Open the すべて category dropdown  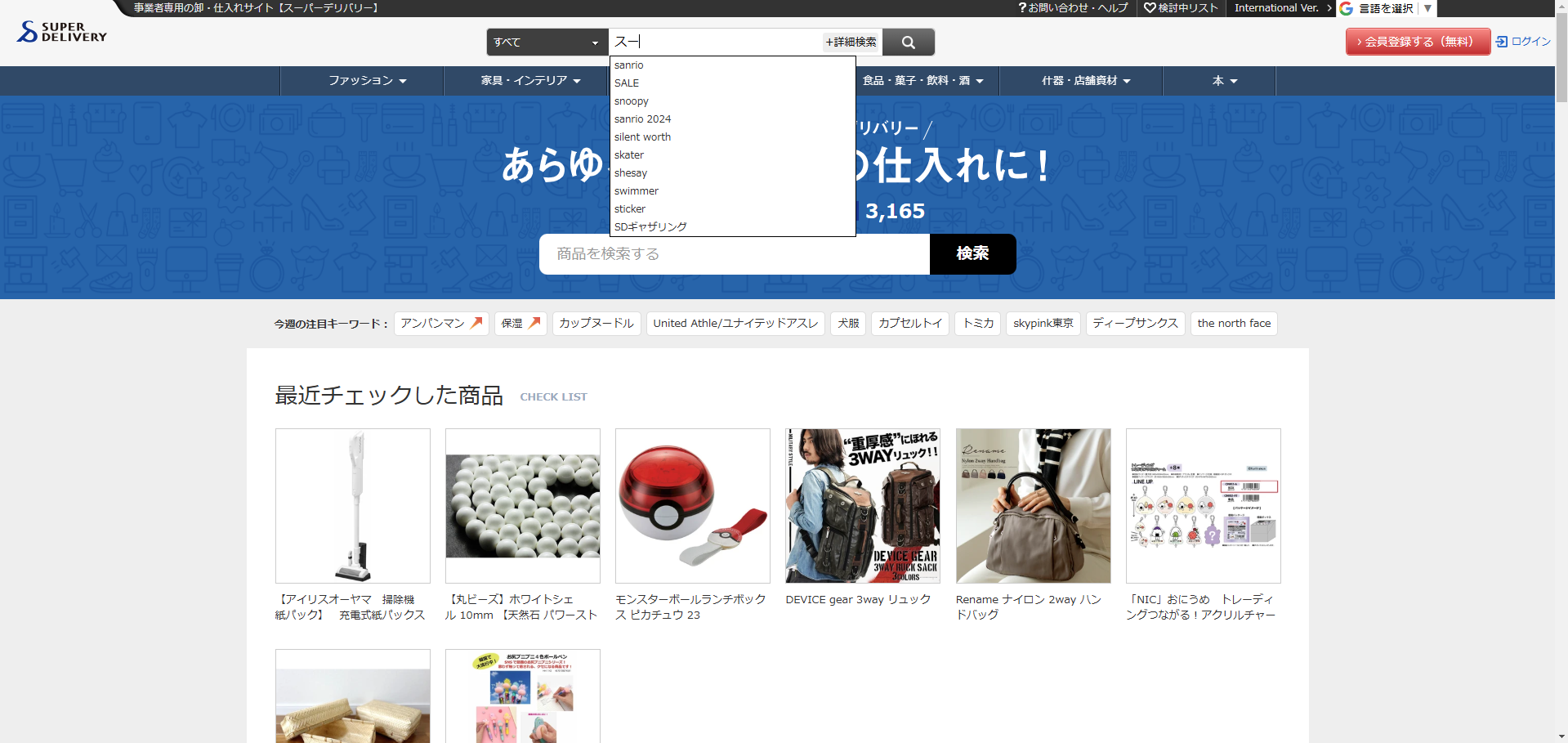pyautogui.click(x=547, y=43)
